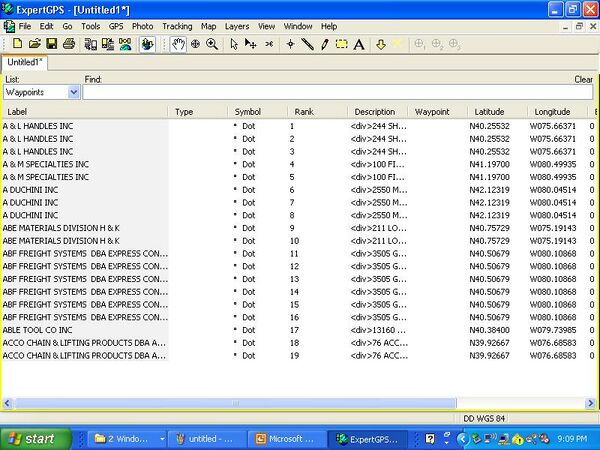This screenshot has width=600, height=450.
Task: Select ABE MATERIALS DIVISION row ranked 10
Action: 299,241
